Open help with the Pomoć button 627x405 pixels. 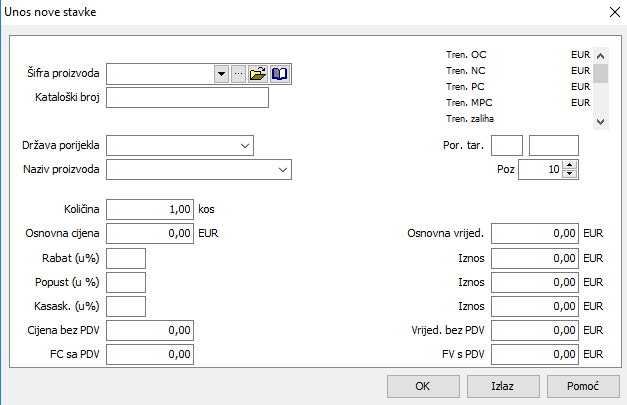click(x=583, y=385)
